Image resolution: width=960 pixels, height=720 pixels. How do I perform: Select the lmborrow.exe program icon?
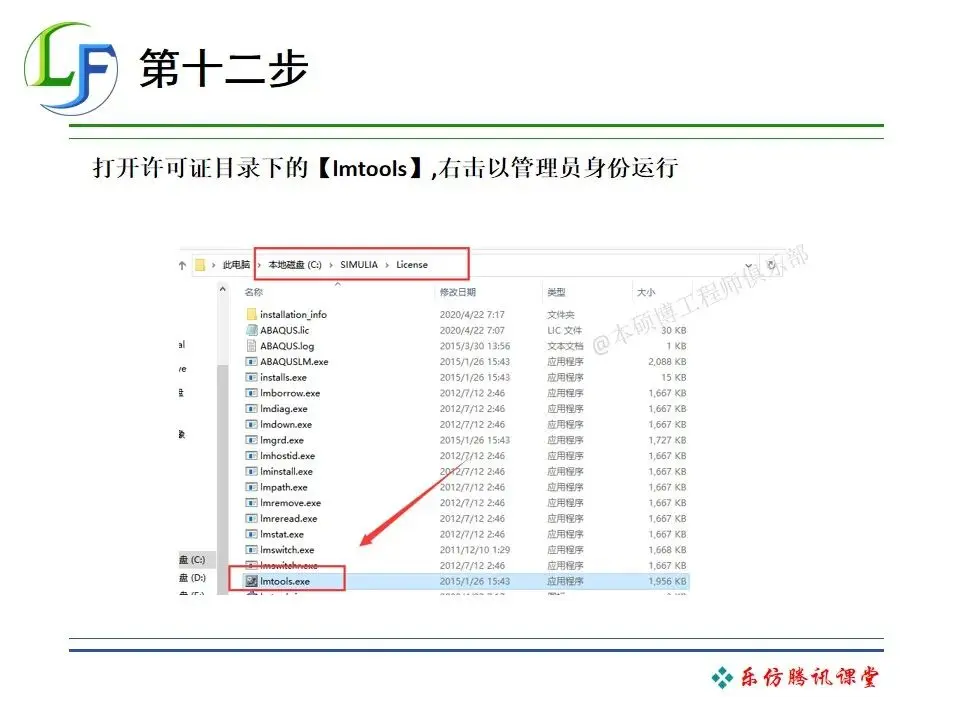[251, 393]
